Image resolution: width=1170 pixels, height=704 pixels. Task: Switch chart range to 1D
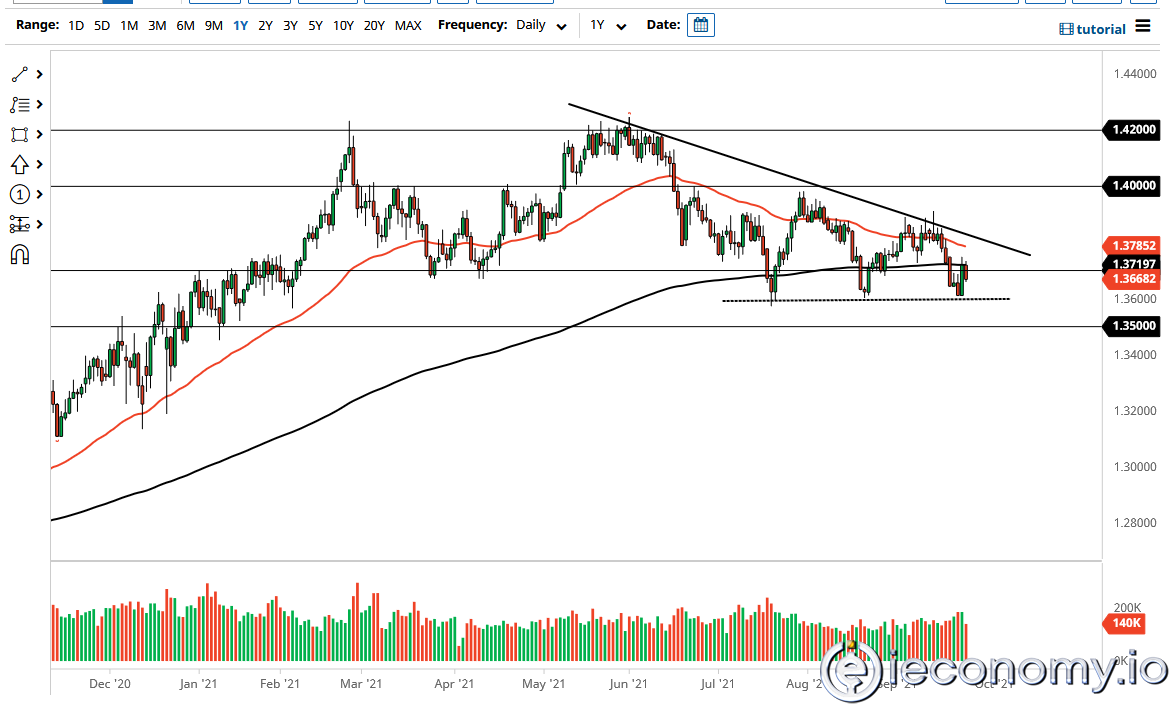tap(76, 25)
